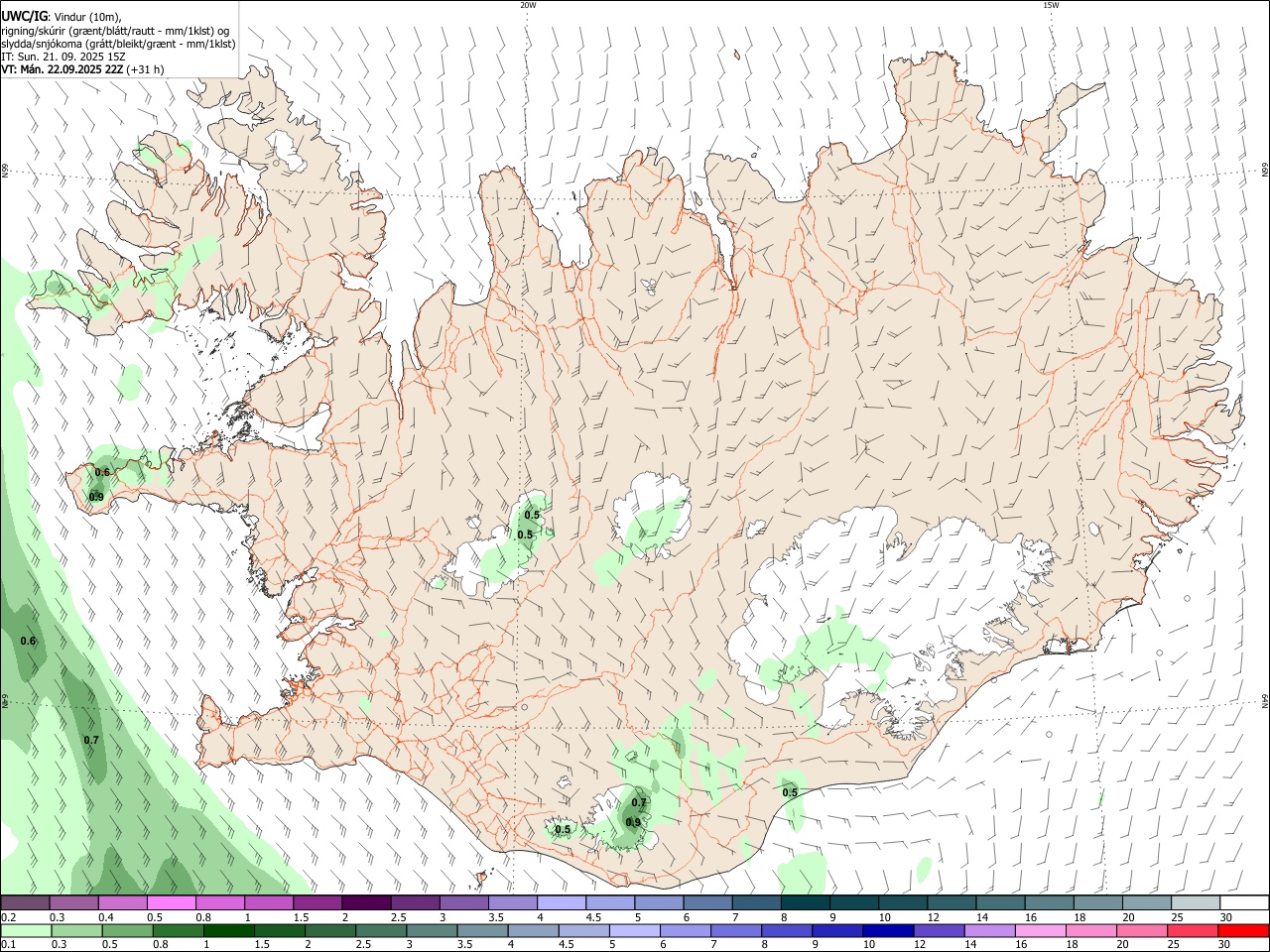Pick the bright red 30 mm rain swatch

point(1243,931)
